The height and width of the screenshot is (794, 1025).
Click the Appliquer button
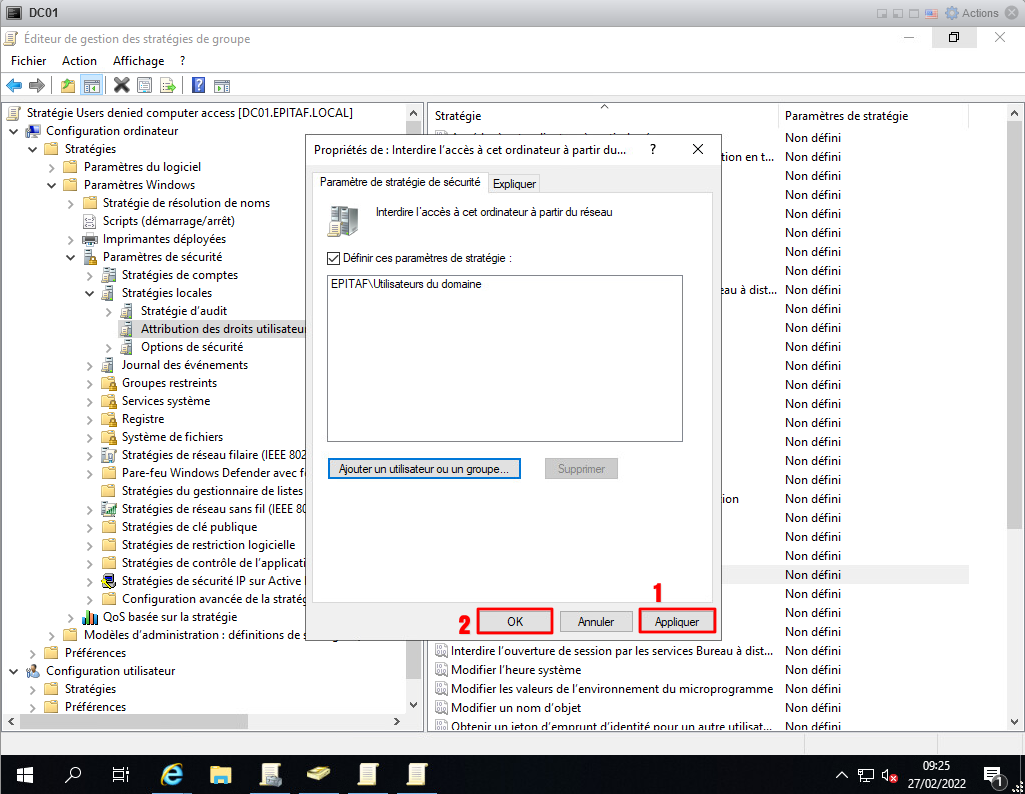coord(677,621)
